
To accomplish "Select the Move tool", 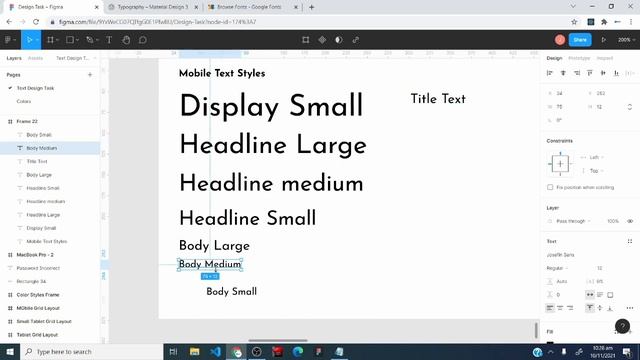I will click(x=29, y=40).
